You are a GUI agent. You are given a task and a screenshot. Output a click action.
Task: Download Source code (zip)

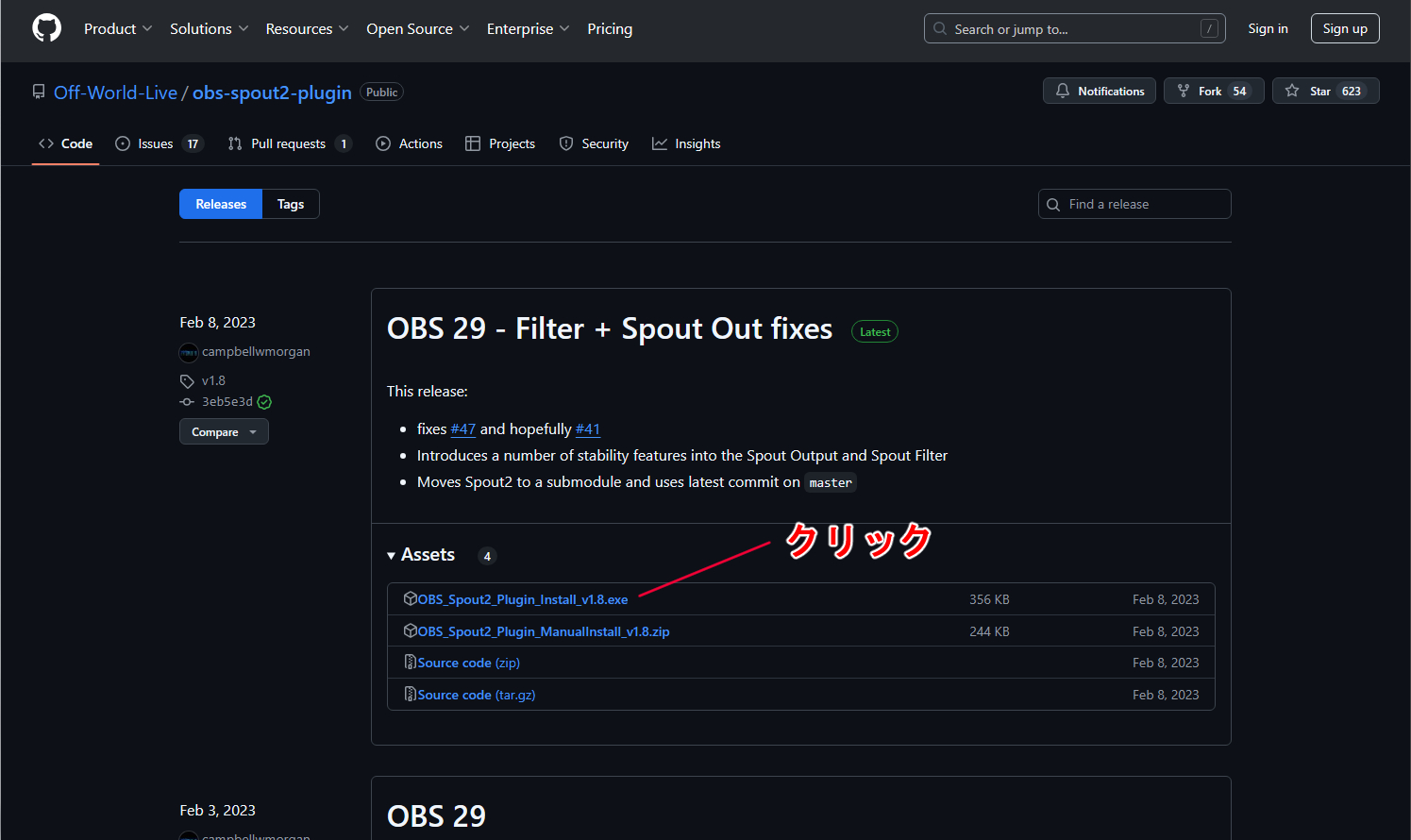point(469,663)
